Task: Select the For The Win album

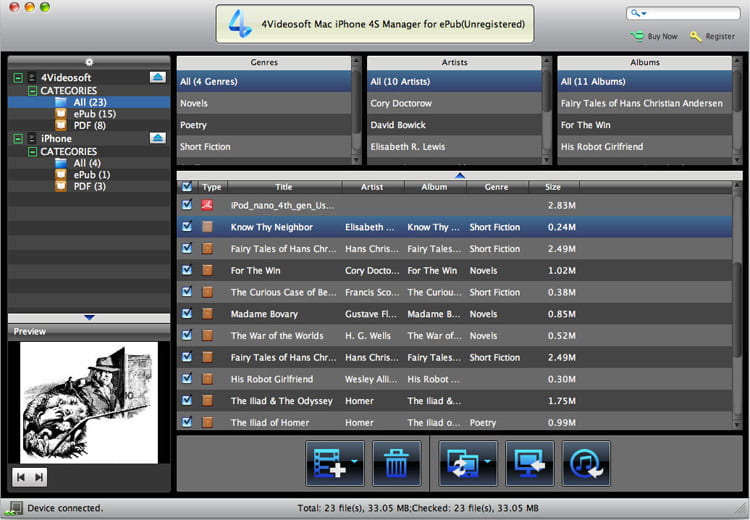Action: (645, 125)
